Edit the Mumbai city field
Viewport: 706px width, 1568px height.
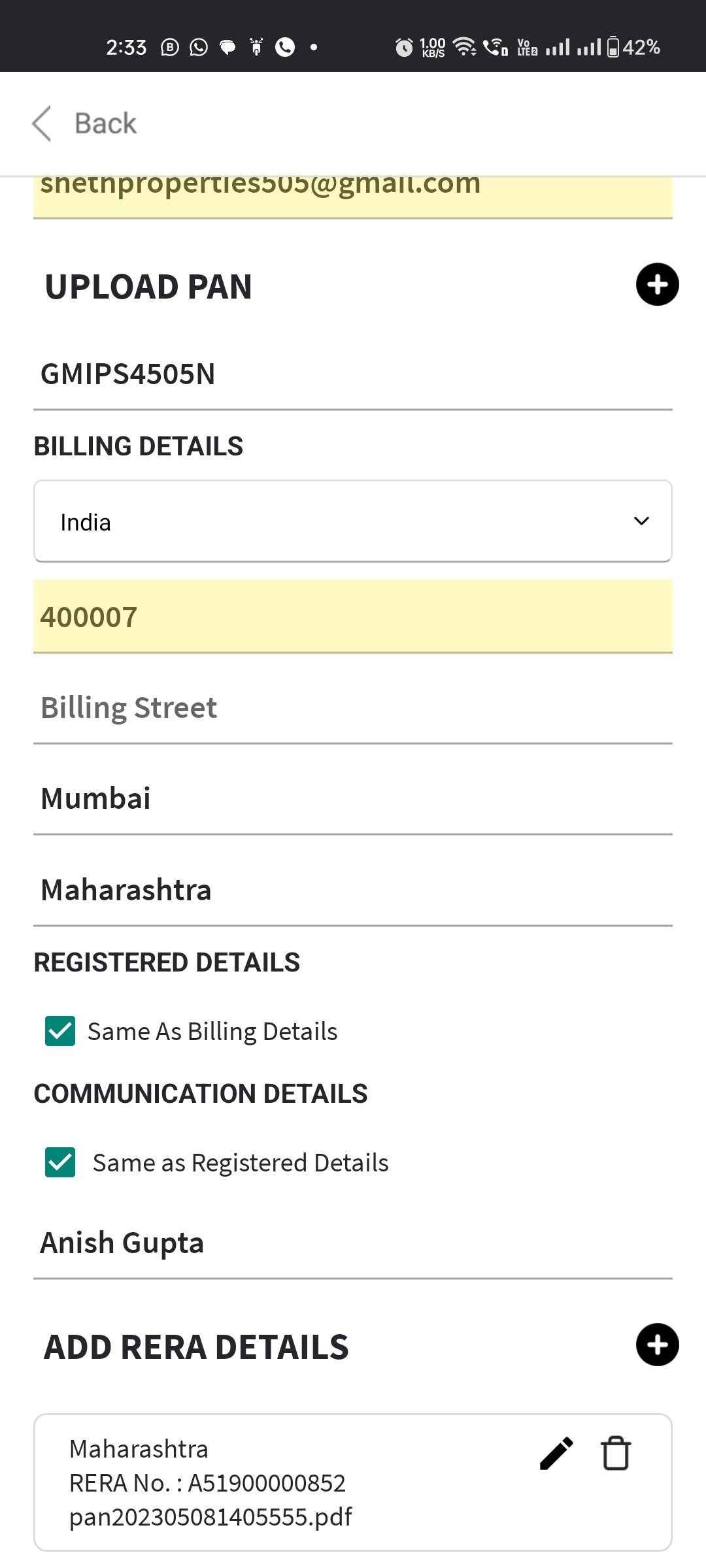353,799
